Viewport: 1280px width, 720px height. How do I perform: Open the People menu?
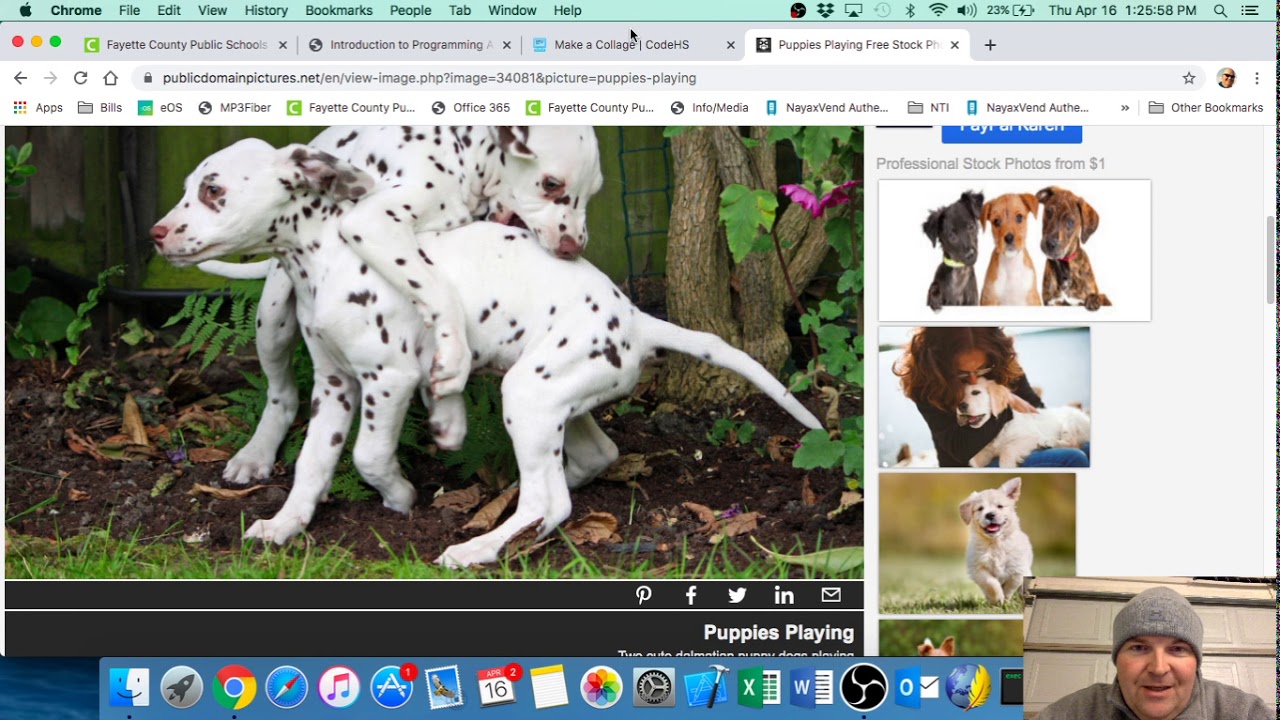tap(411, 10)
